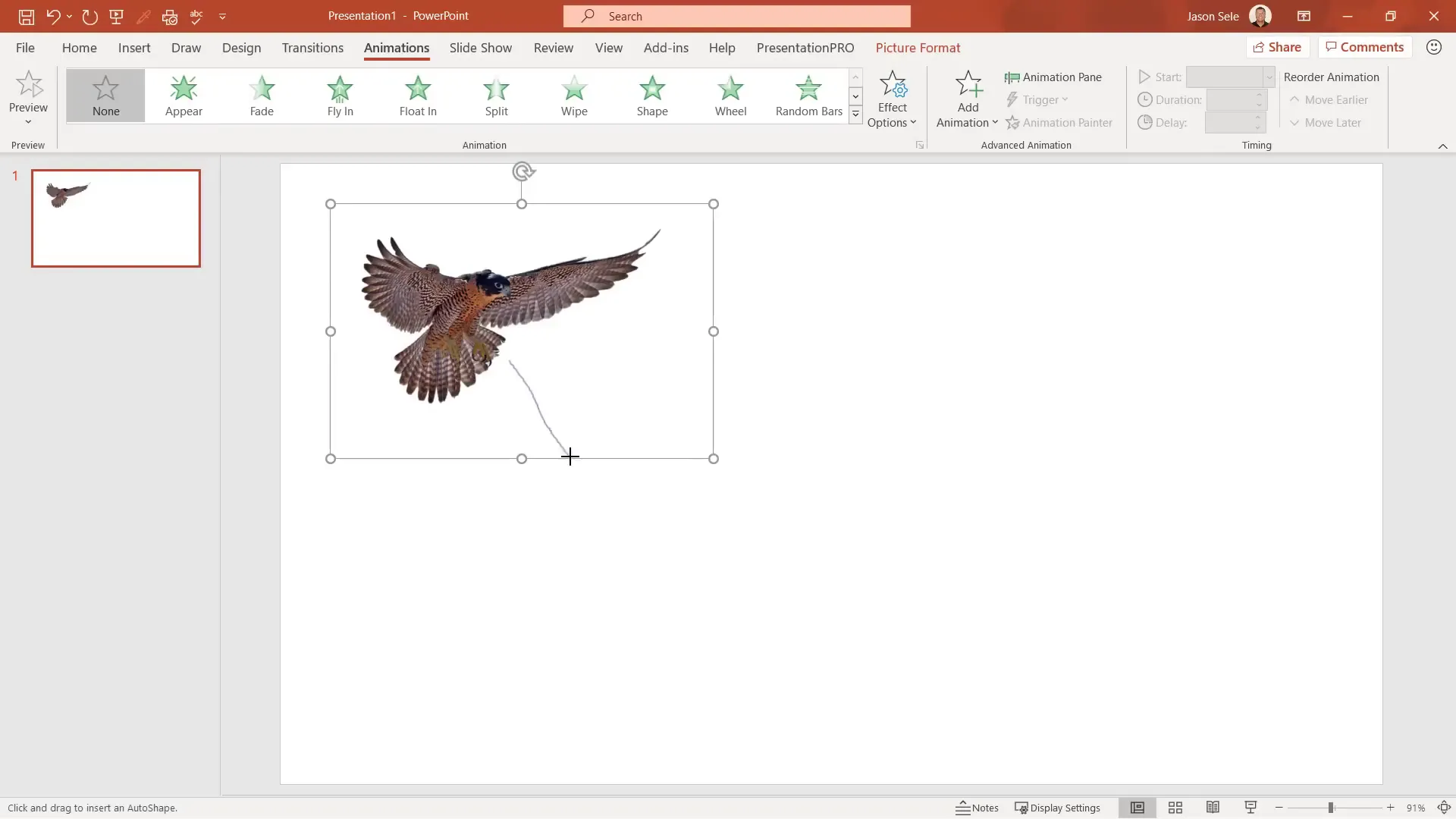Open the File menu
The width and height of the screenshot is (1456, 819).
pyautogui.click(x=25, y=48)
